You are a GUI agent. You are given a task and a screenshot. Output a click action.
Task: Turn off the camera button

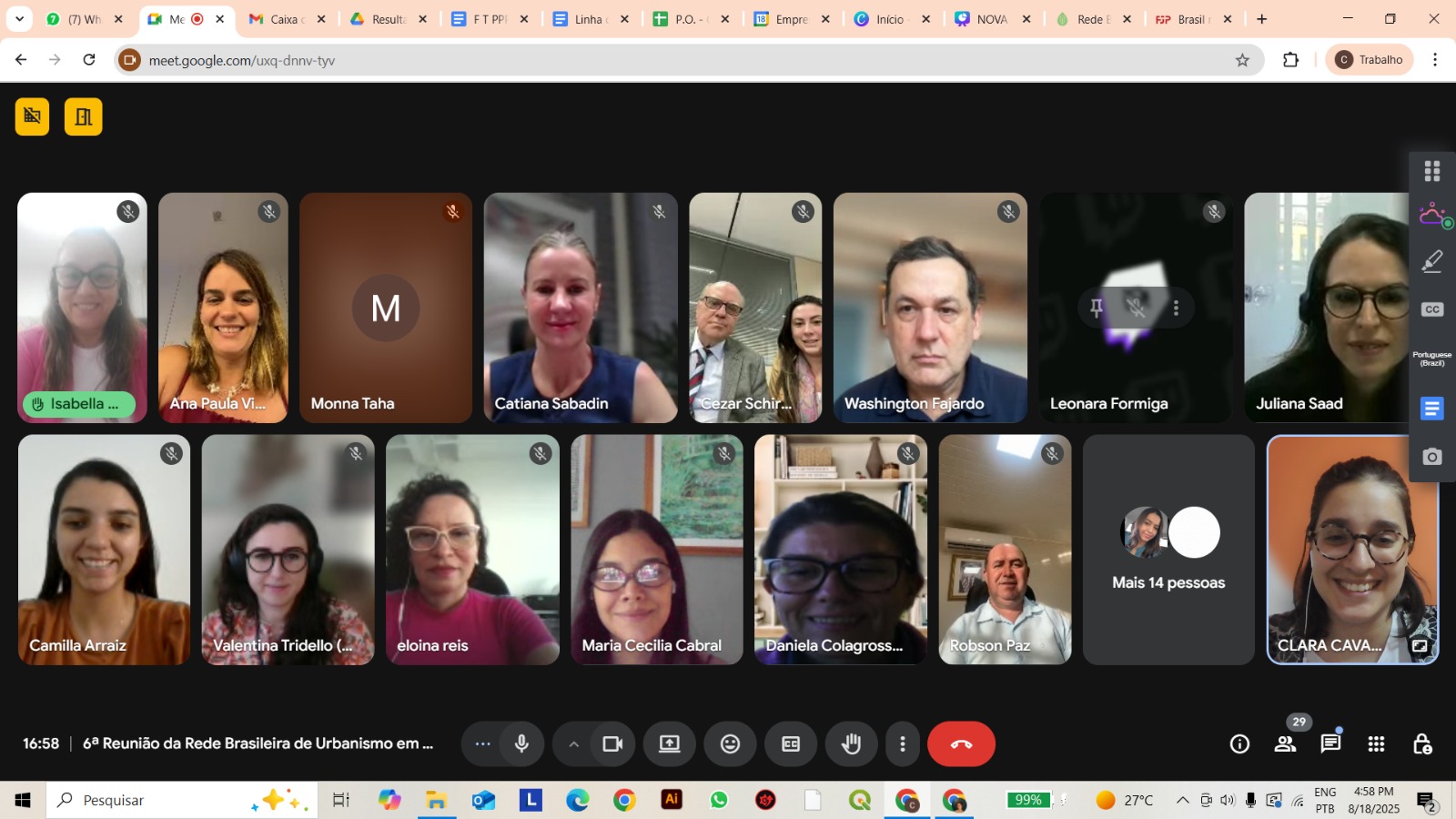click(x=612, y=744)
